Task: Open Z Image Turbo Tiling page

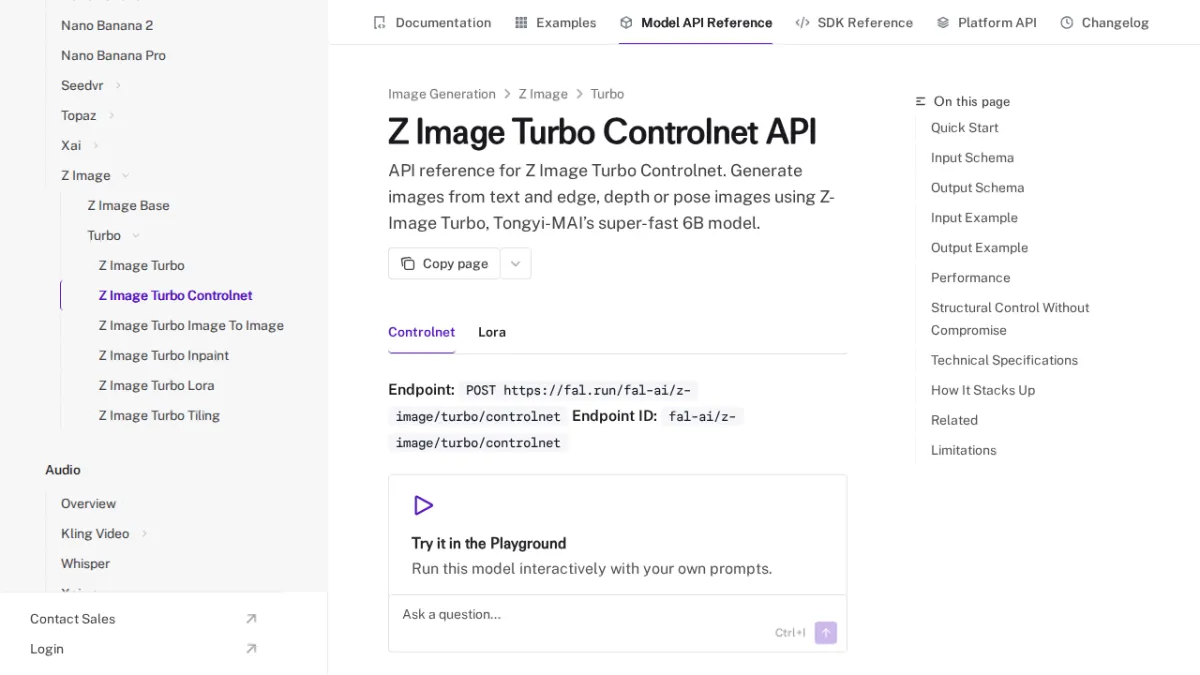Action: 159,415
